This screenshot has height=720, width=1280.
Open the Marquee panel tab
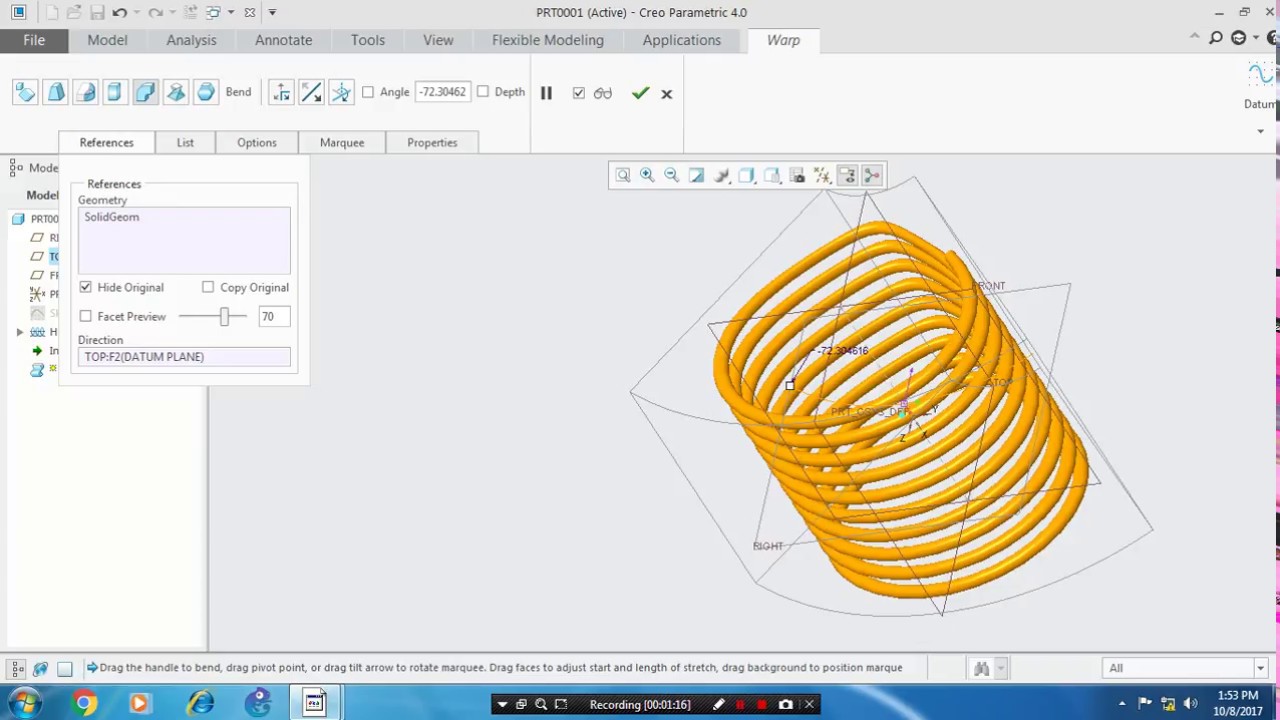tap(342, 142)
